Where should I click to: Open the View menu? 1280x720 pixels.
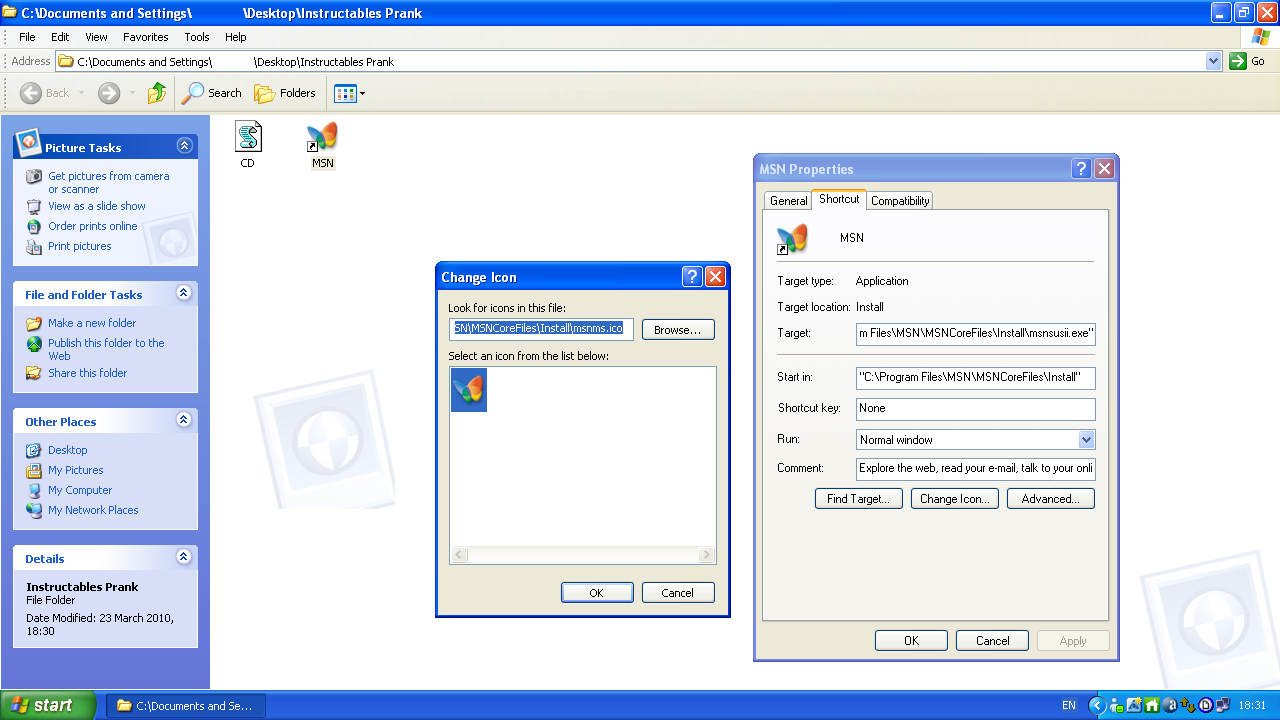point(96,37)
